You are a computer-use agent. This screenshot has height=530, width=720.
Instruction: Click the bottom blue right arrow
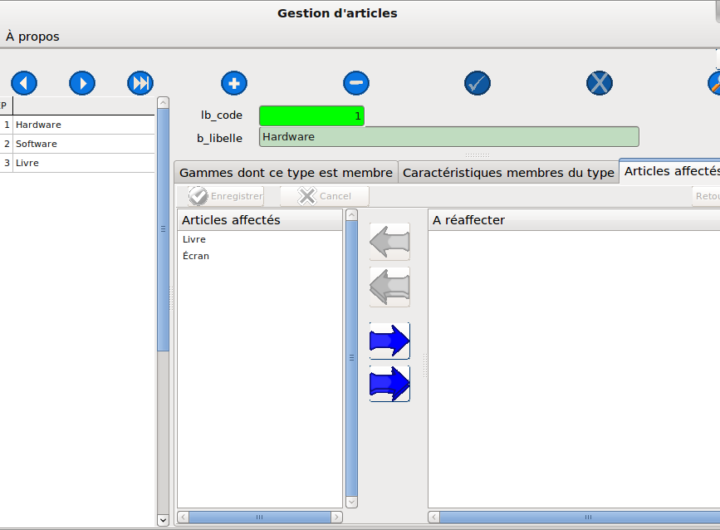pos(389,383)
